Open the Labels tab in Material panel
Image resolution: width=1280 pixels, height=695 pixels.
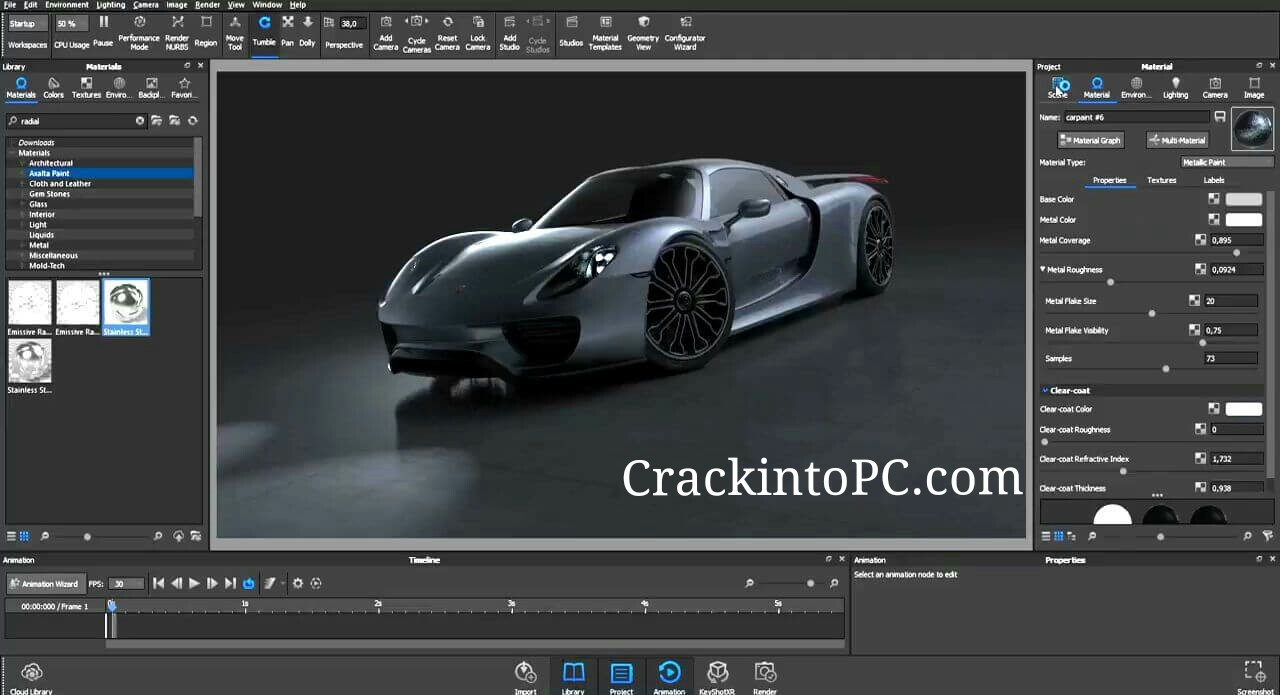coord(1213,180)
